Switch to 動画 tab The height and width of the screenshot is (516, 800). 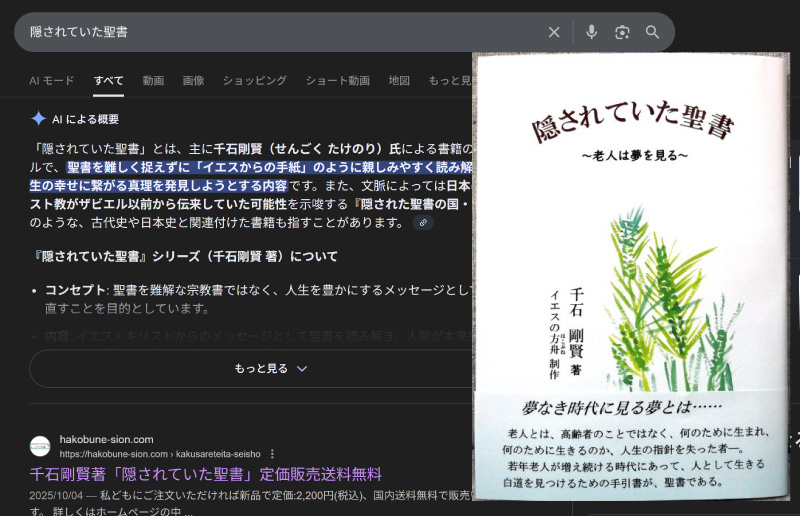point(153,81)
